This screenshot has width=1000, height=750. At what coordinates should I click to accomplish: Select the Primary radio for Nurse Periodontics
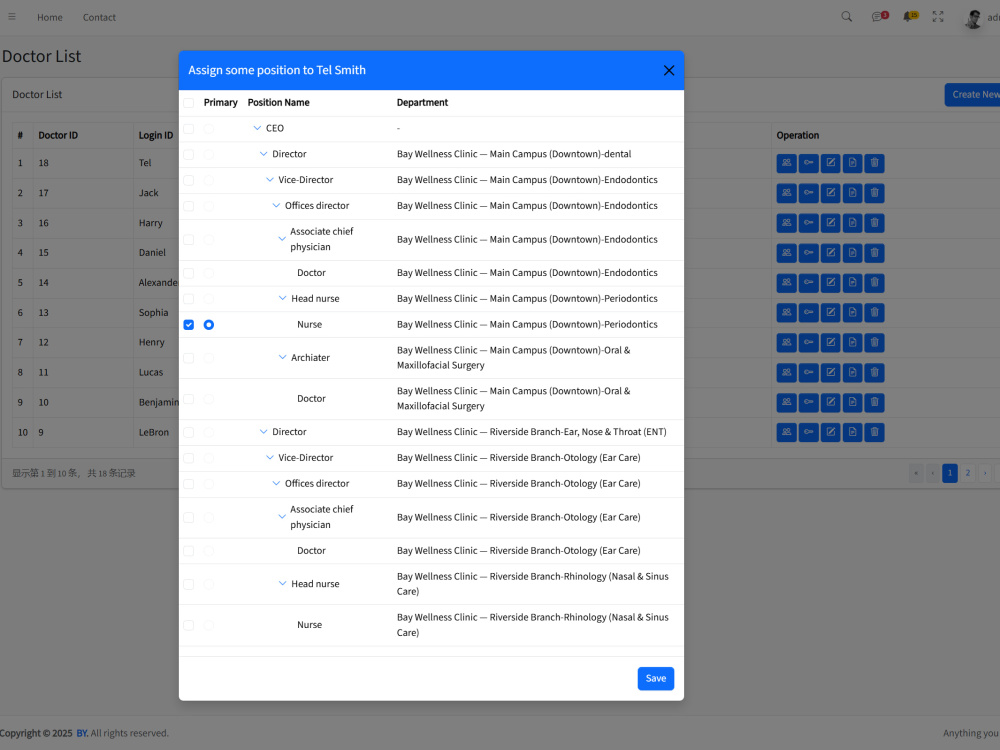(x=209, y=325)
